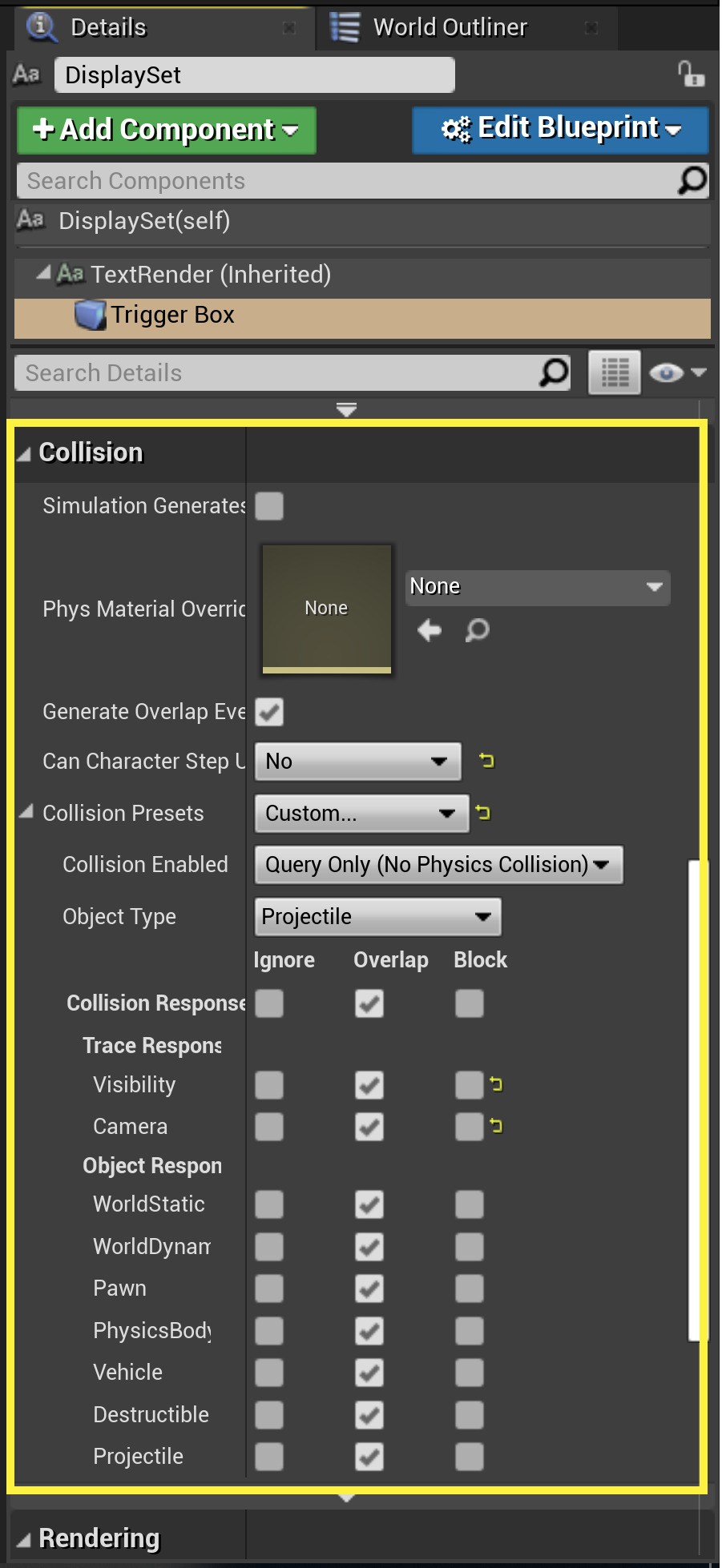Click the Edit Blueprint button
Viewport: 722px width, 1568px height.
[x=560, y=129]
